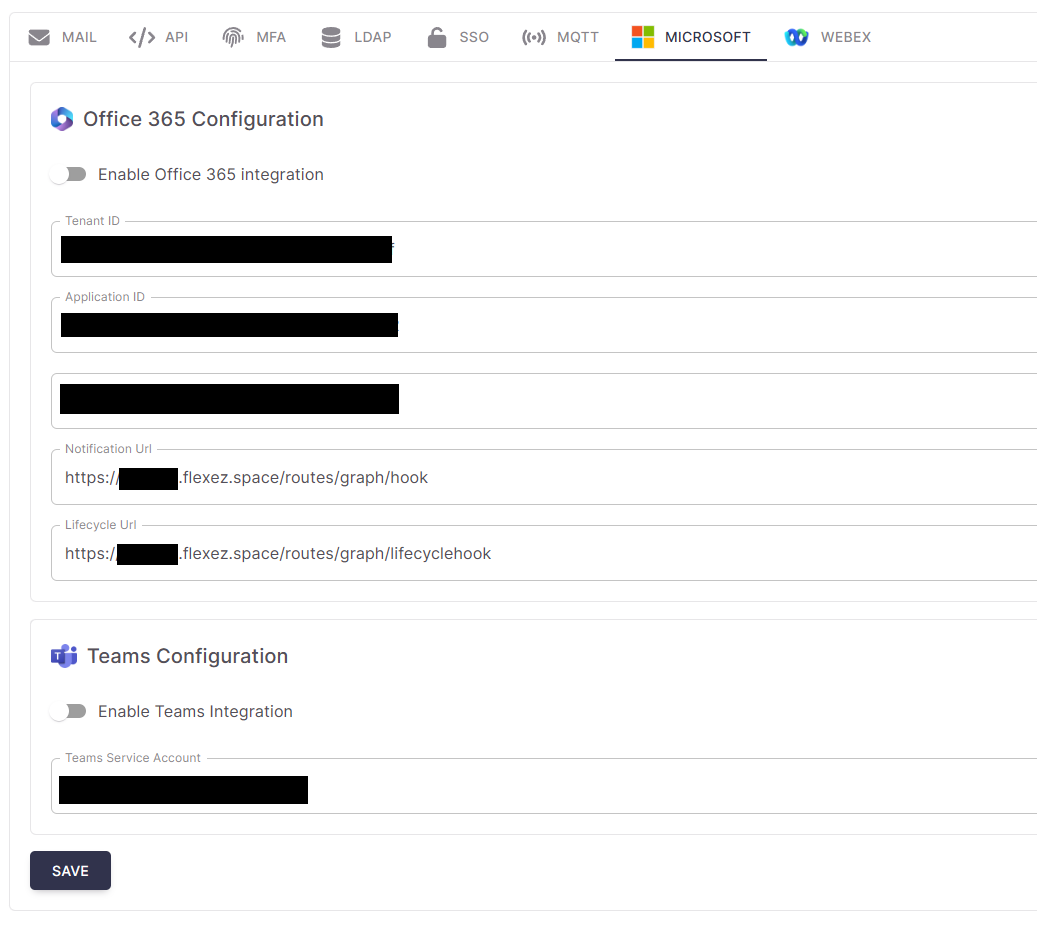
Task: Enable Teams Integration toggle
Action: tap(68, 711)
